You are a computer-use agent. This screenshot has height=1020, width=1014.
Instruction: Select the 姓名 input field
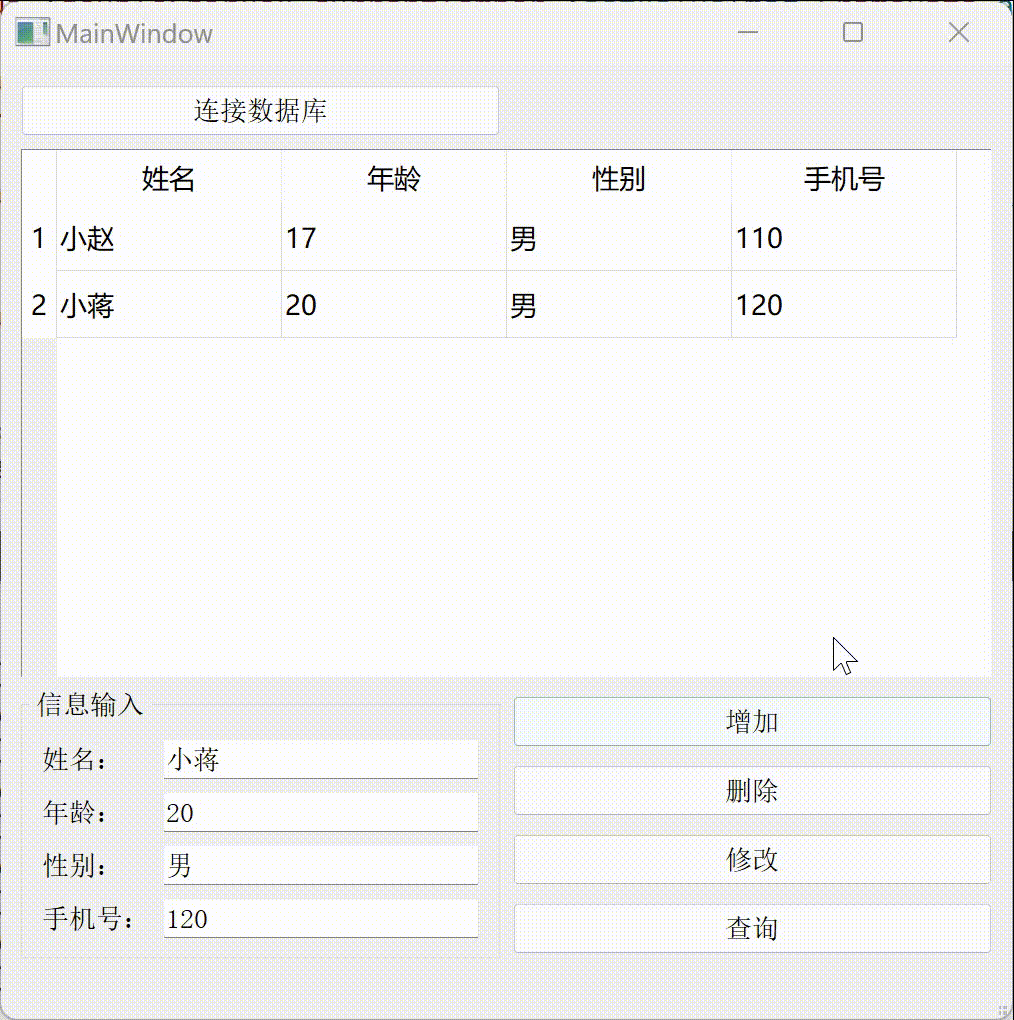point(321,759)
